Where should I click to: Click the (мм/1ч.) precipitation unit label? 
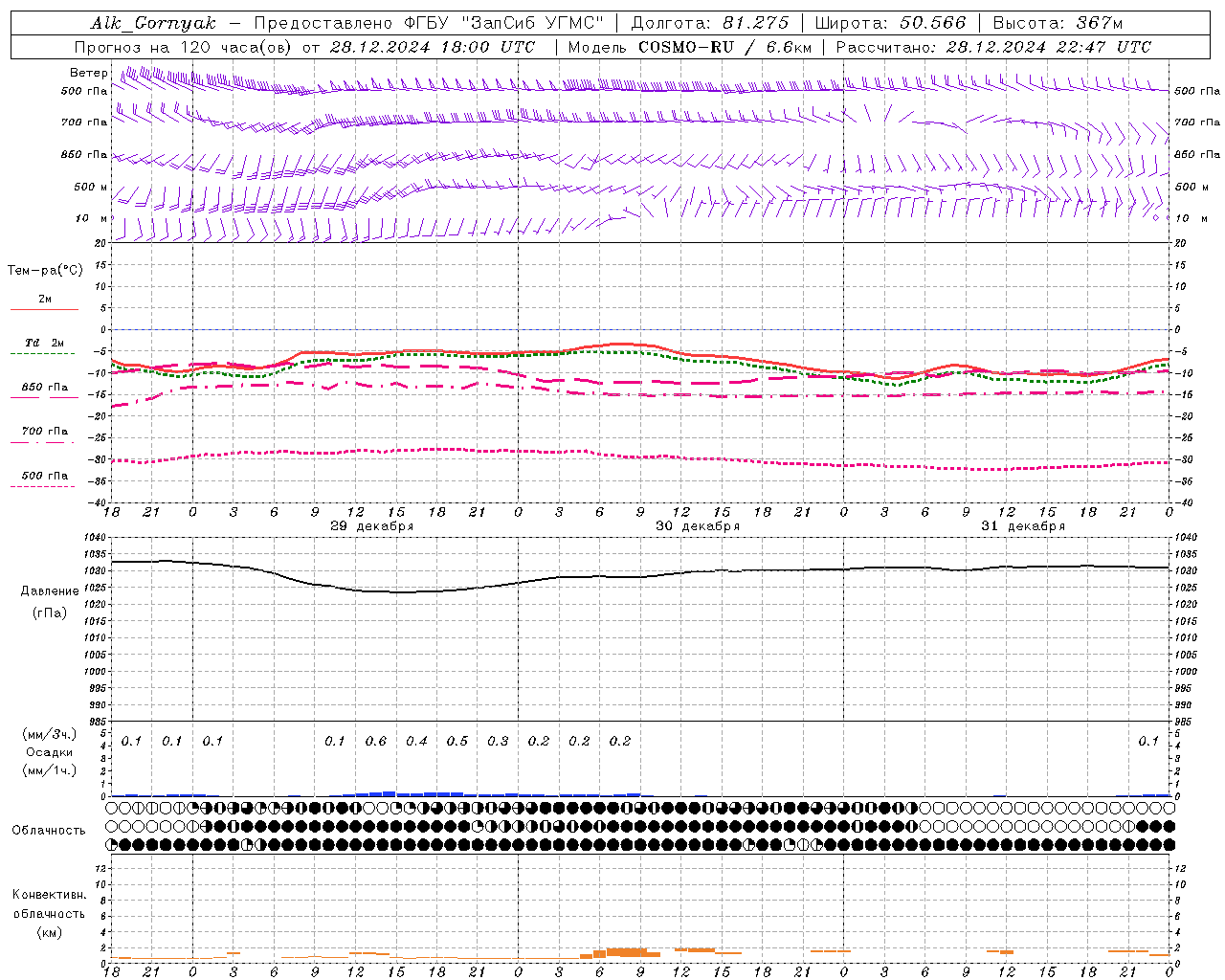pos(50,770)
